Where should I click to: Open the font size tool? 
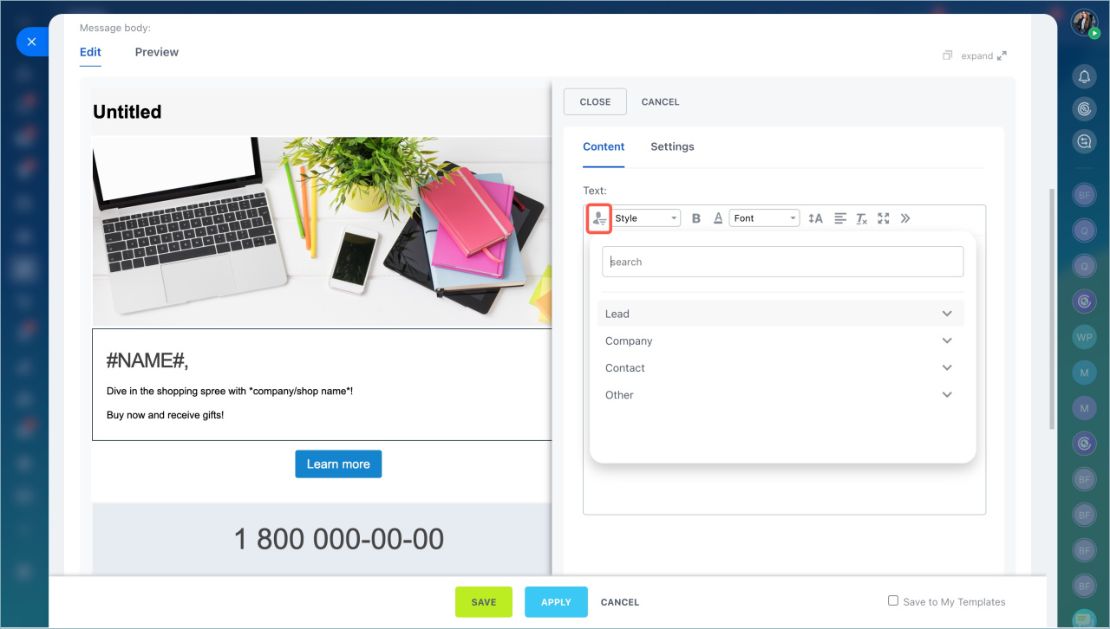(x=816, y=219)
